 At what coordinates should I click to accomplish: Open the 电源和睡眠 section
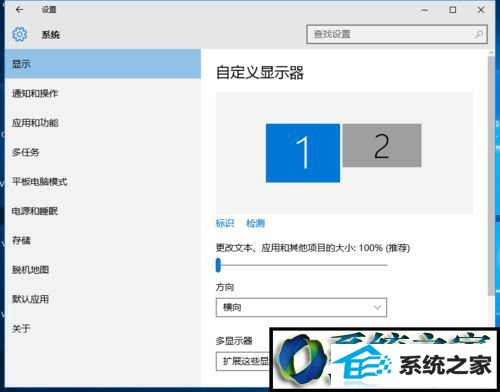click(103, 211)
